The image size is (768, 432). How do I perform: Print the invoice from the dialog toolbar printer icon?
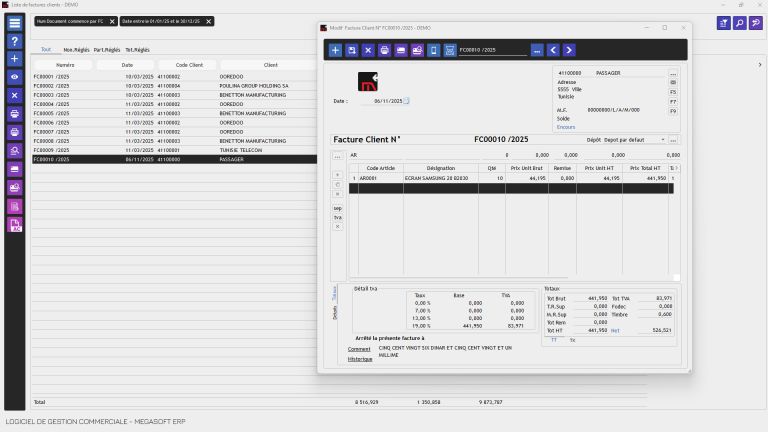tap(384, 50)
